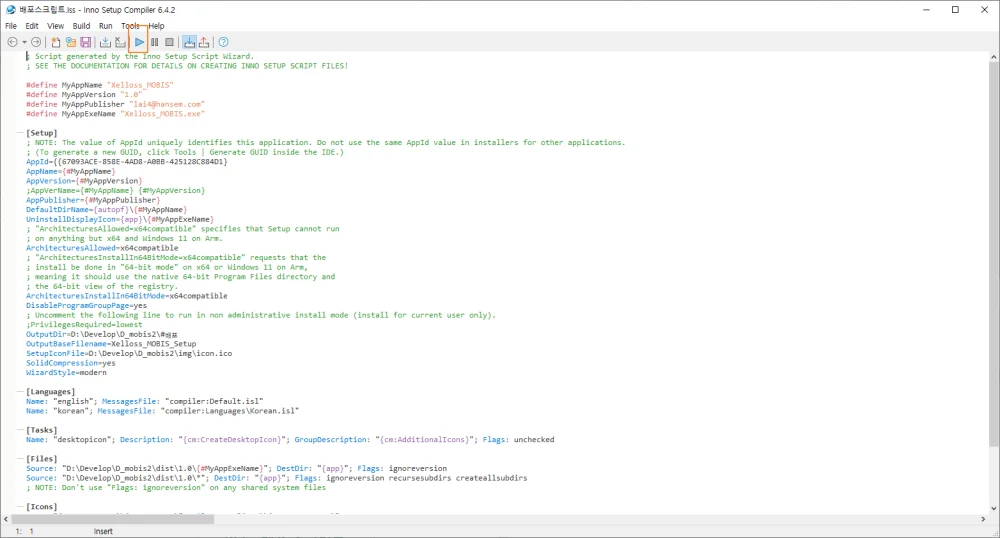The width and height of the screenshot is (1000, 538).
Task: Click the horizontal scrollbar right arrow
Action: click(x=983, y=520)
